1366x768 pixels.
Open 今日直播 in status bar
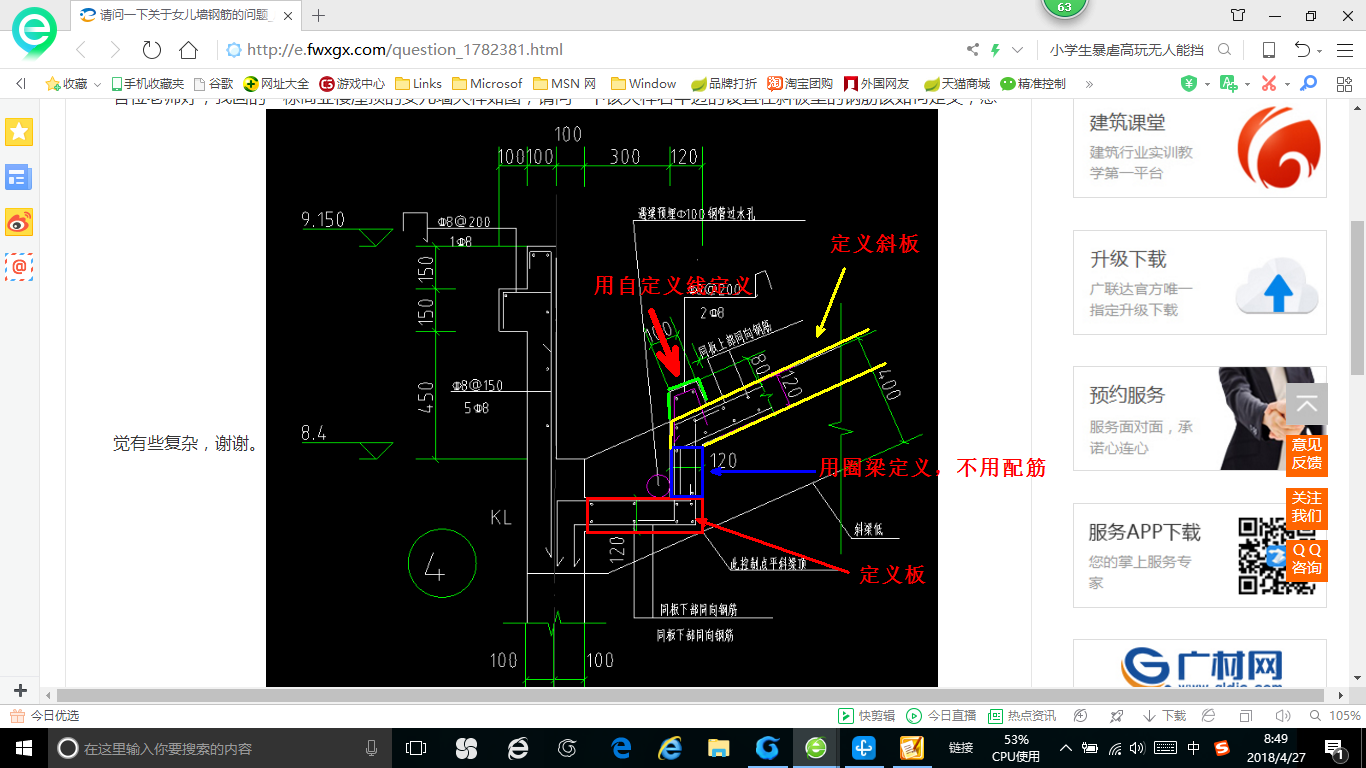pyautogui.click(x=942, y=716)
